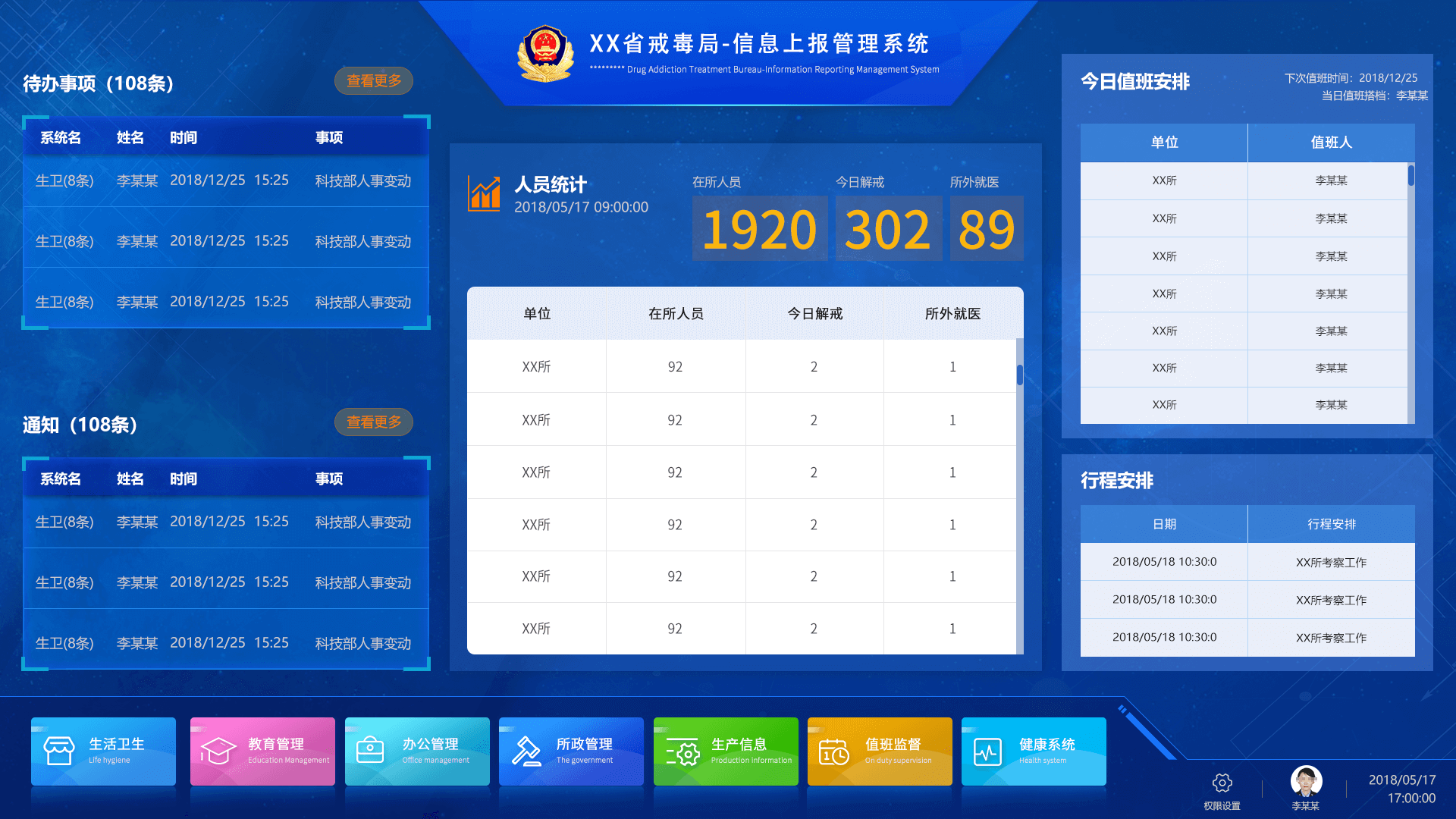Select the 值班监督 calendar-clock icon
The height and width of the screenshot is (819, 1456).
[836, 751]
